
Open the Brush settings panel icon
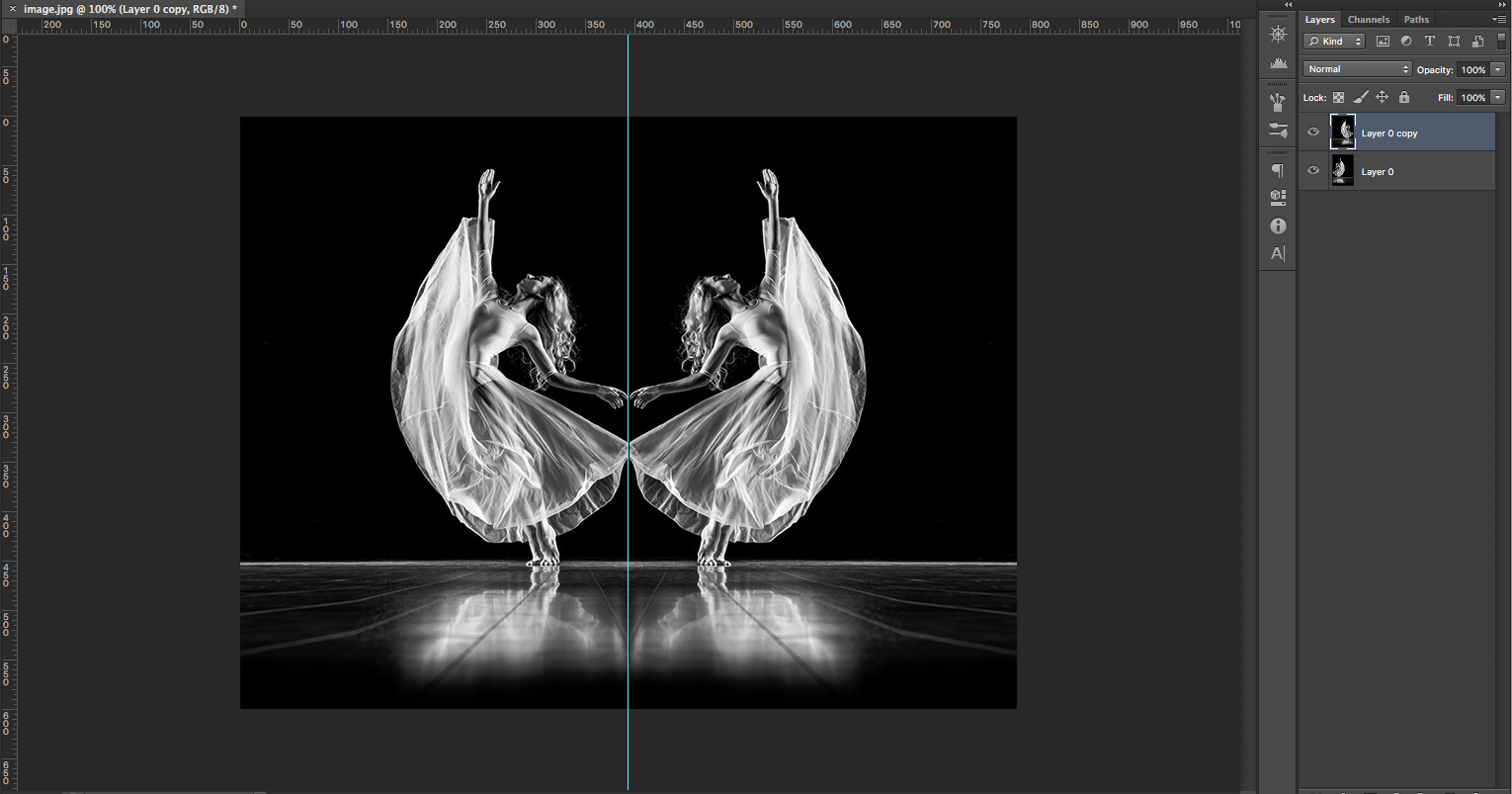(x=1278, y=130)
